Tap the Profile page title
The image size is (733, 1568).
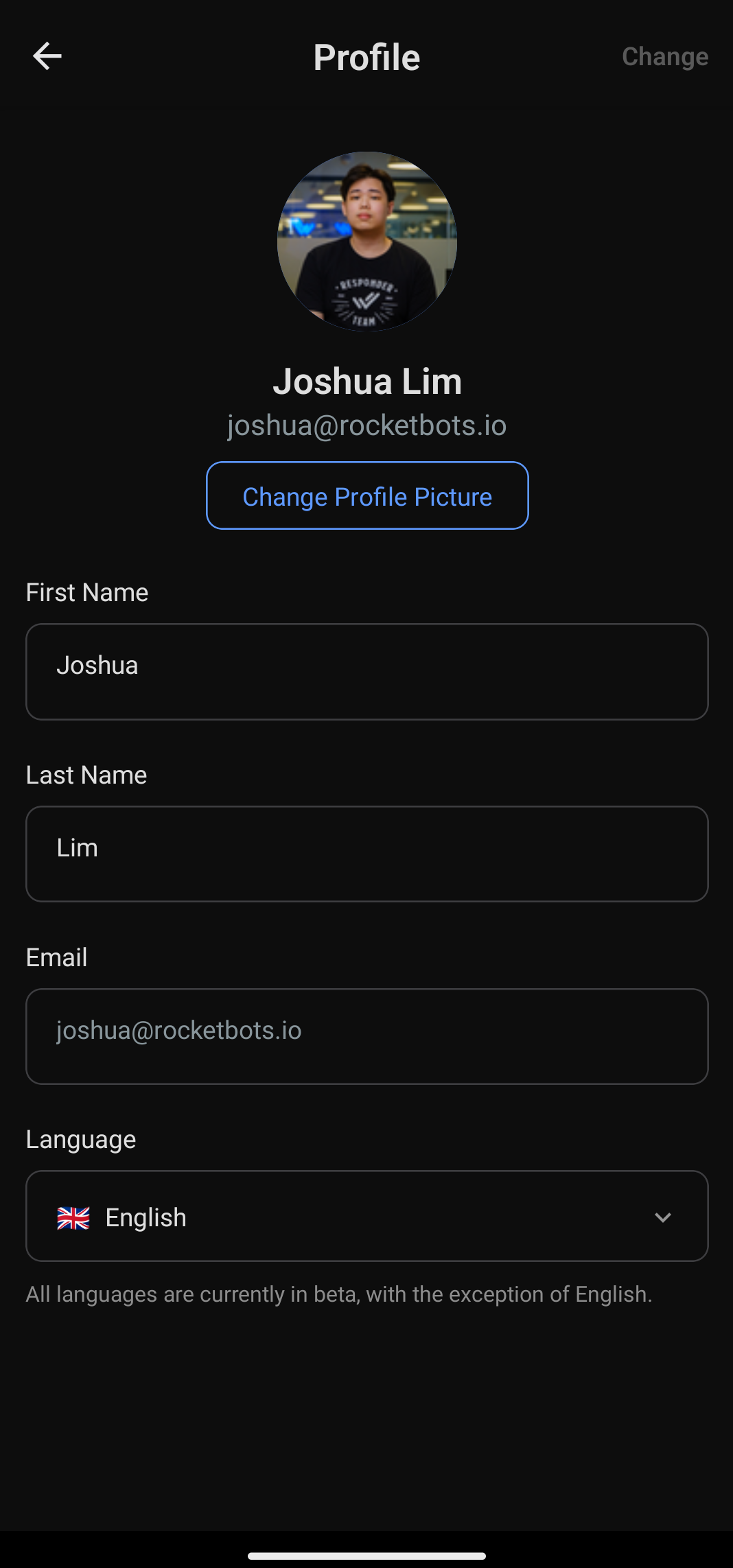[366, 57]
